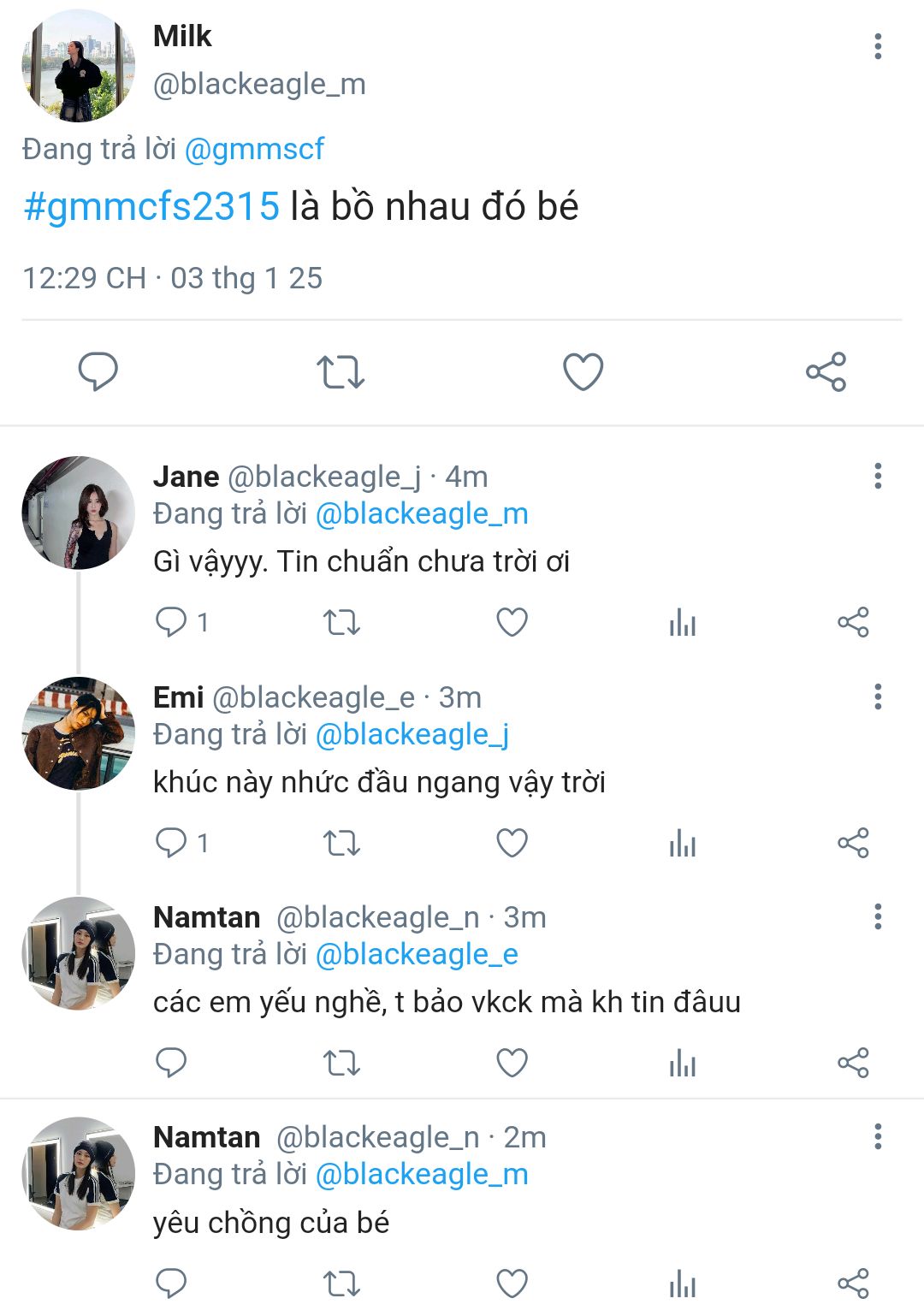Share Milk's main tweet
This screenshot has width=924, height=1316.
click(826, 372)
